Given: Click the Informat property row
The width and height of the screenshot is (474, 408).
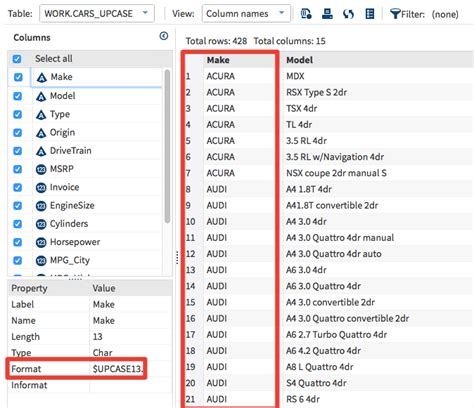Looking at the screenshot, I should 90,385.
